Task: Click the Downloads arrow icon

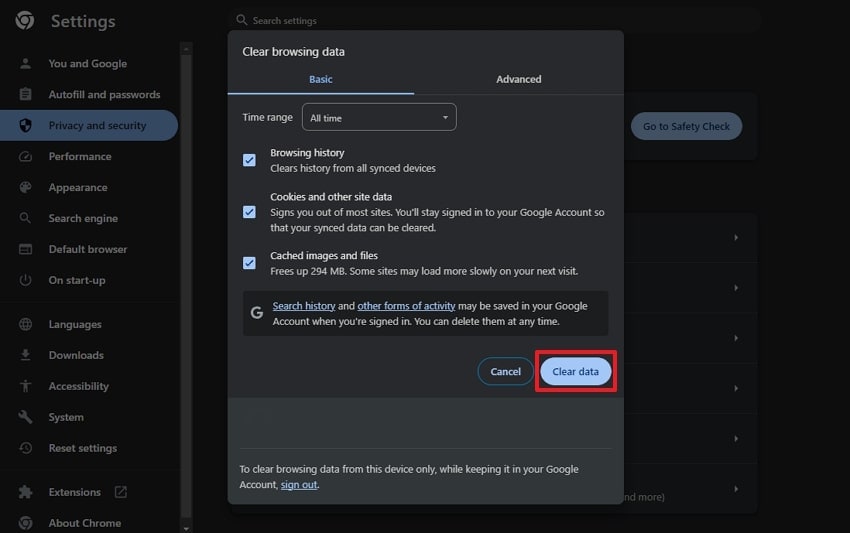Action: pos(25,355)
